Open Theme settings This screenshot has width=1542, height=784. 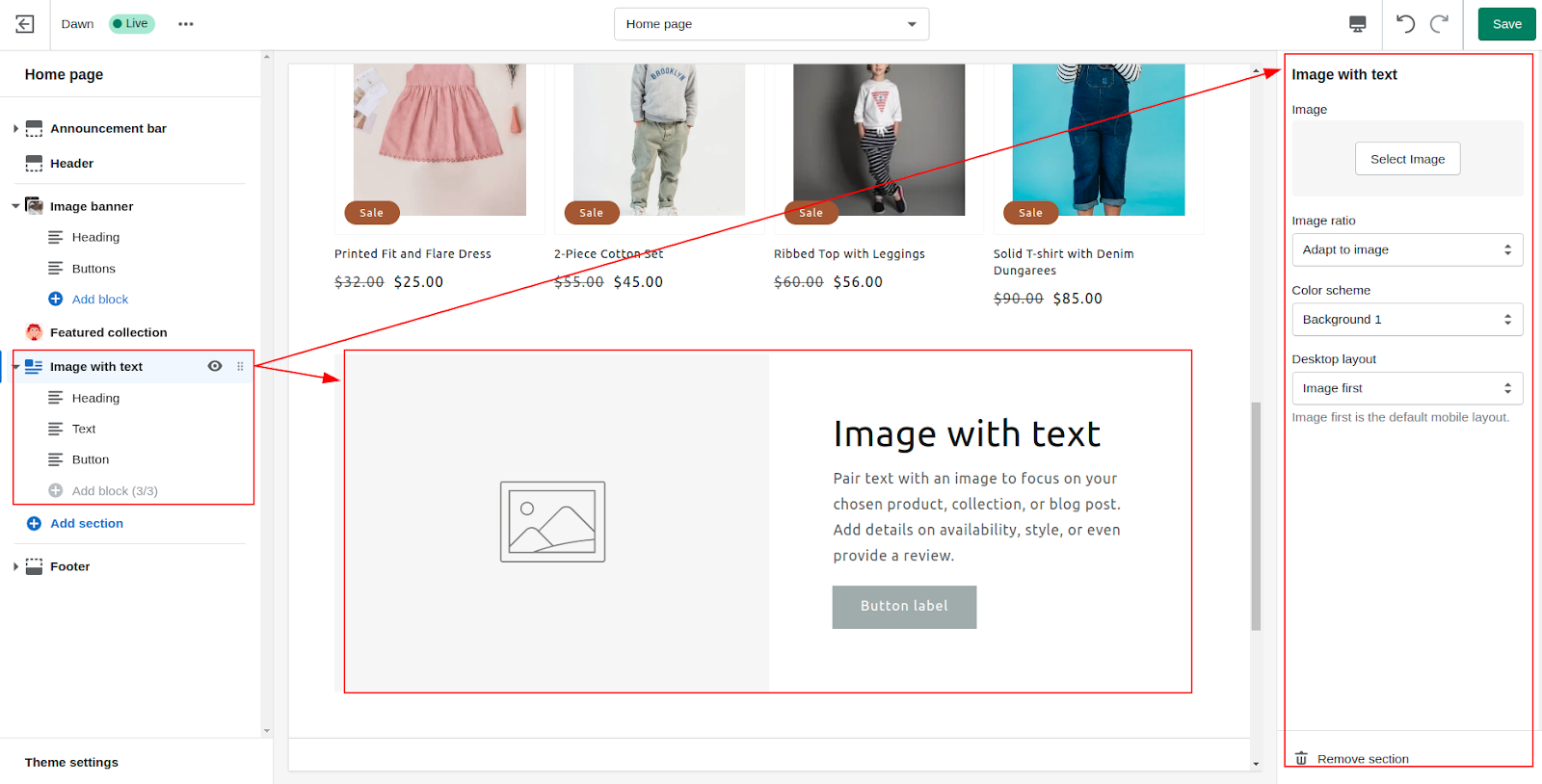pos(71,762)
